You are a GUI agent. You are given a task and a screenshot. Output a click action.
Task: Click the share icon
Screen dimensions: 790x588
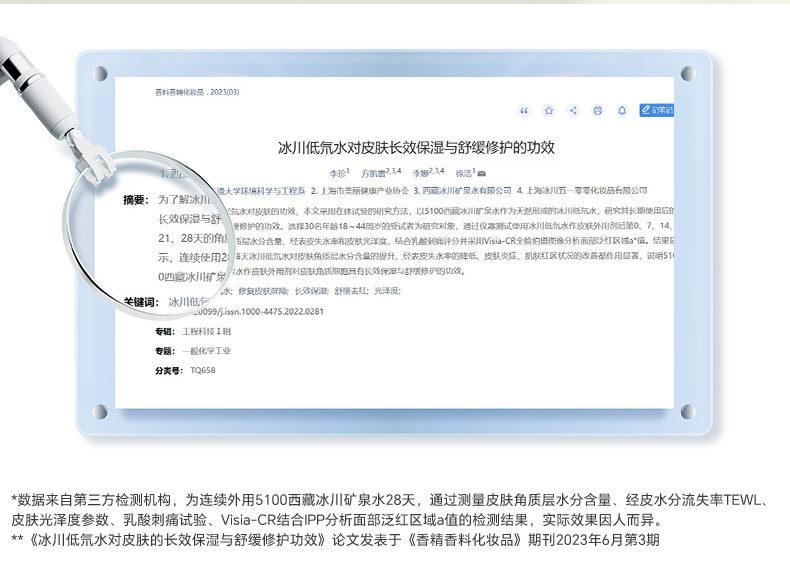[573, 110]
